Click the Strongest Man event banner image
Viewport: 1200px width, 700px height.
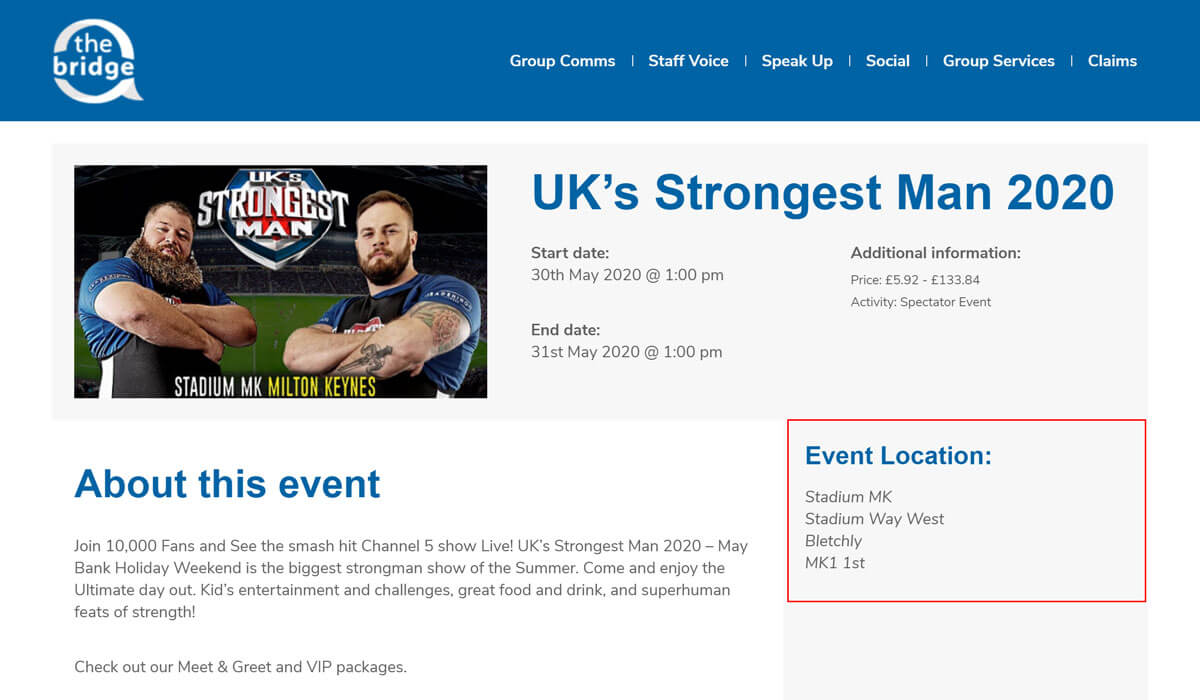[x=281, y=281]
